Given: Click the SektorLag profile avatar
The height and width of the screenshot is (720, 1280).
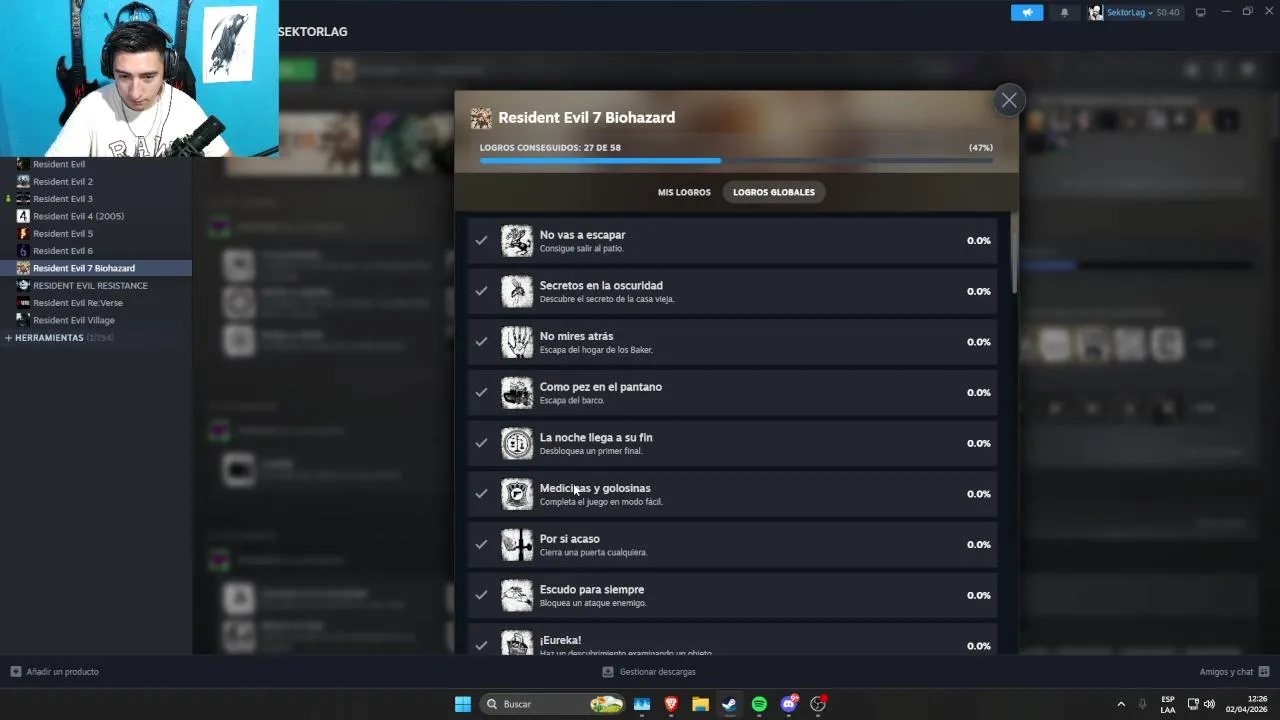Looking at the screenshot, I should (1096, 12).
